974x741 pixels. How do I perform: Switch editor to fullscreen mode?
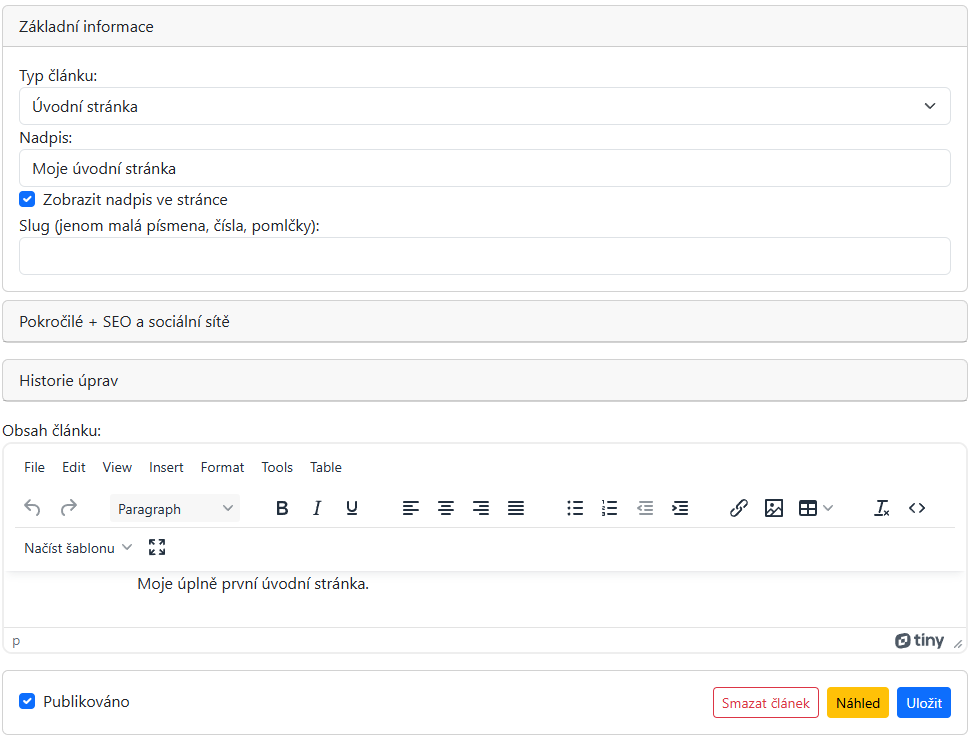(x=157, y=547)
